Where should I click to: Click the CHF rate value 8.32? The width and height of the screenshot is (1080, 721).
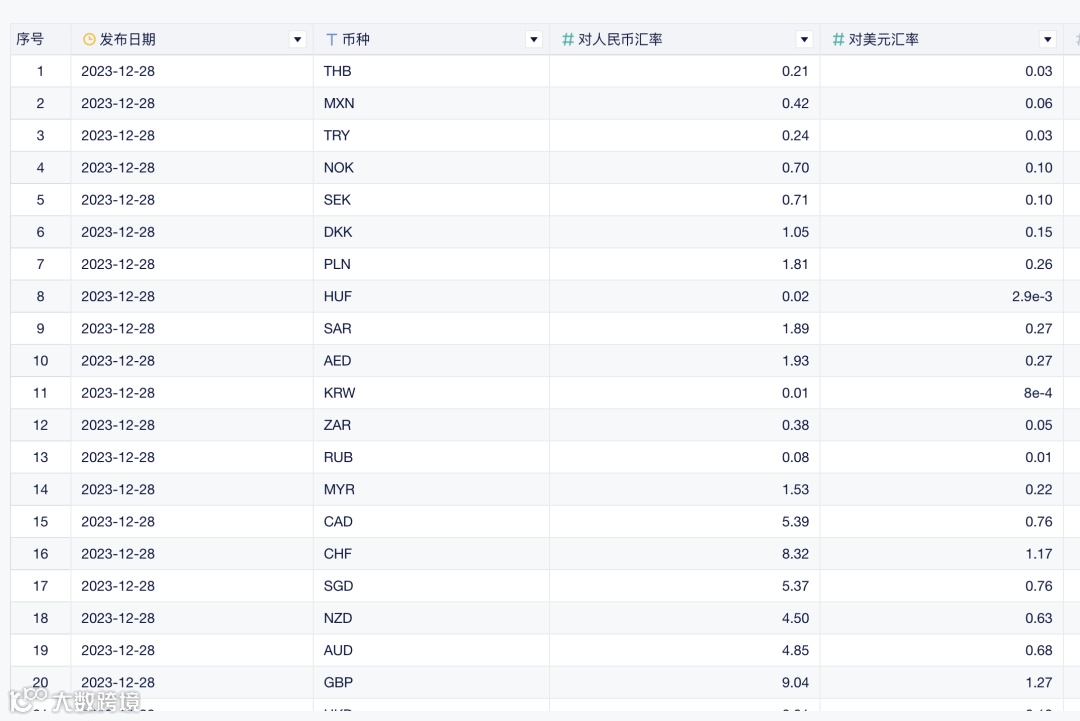tap(796, 553)
